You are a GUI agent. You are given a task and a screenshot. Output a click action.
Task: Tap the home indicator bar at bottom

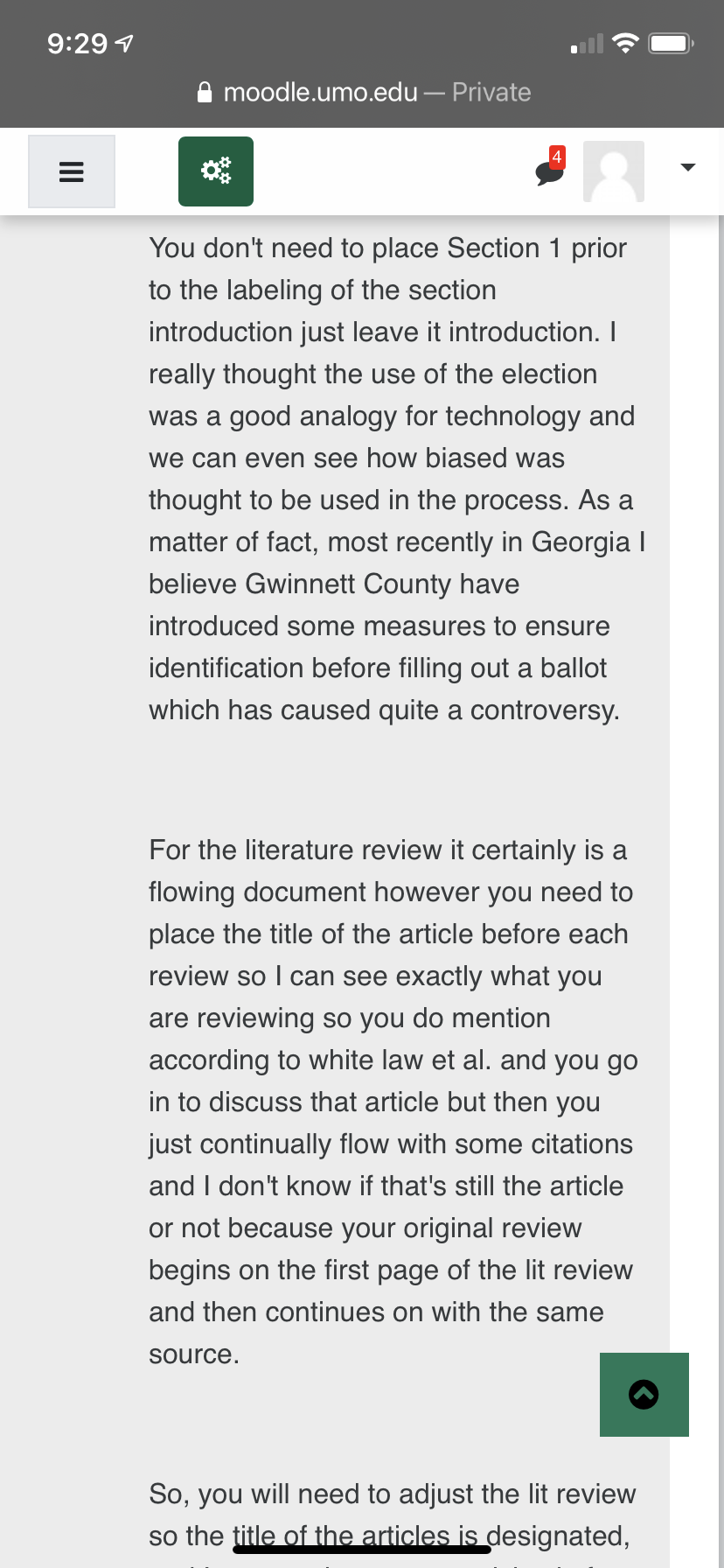point(362,1550)
